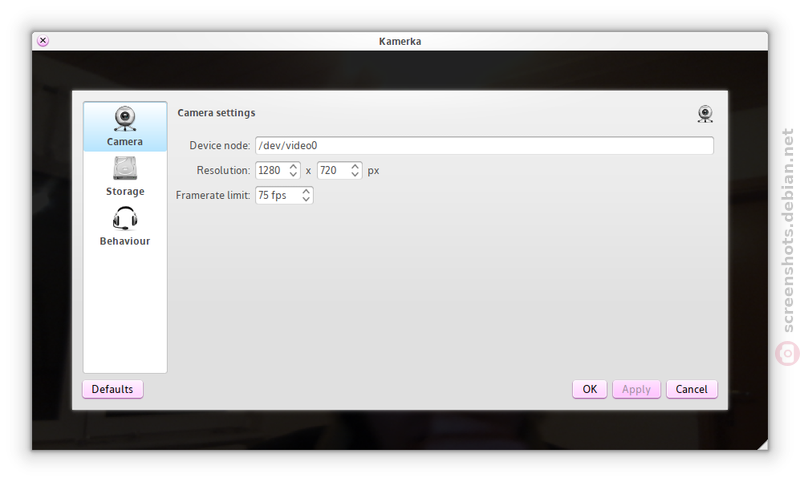Raise the framerate limit with up arrow
This screenshot has width=800, height=482.
[x=306, y=191]
